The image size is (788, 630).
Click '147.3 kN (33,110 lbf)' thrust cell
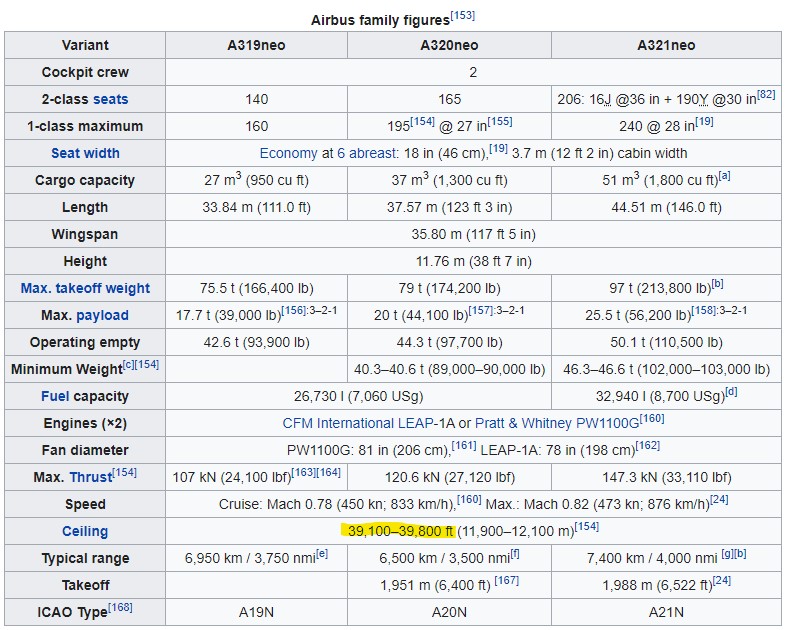click(666, 477)
